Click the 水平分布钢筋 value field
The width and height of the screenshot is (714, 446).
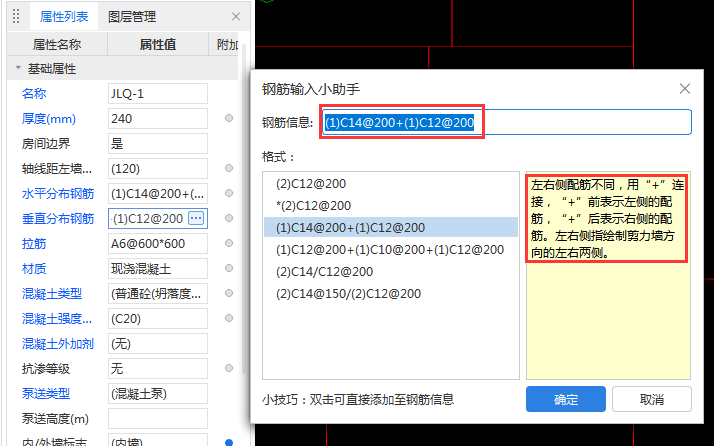[158, 194]
